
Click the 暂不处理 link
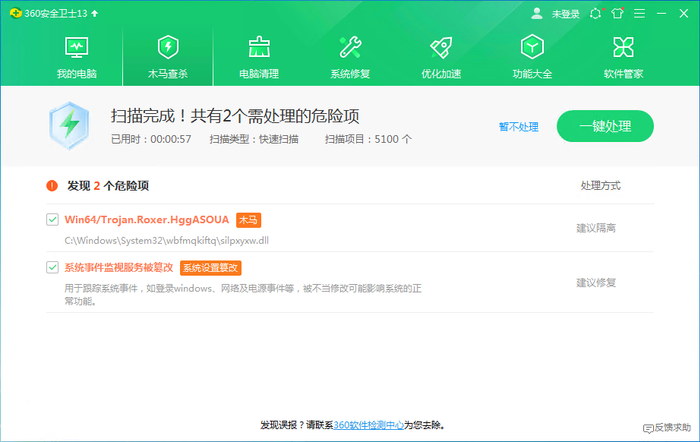pos(518,127)
